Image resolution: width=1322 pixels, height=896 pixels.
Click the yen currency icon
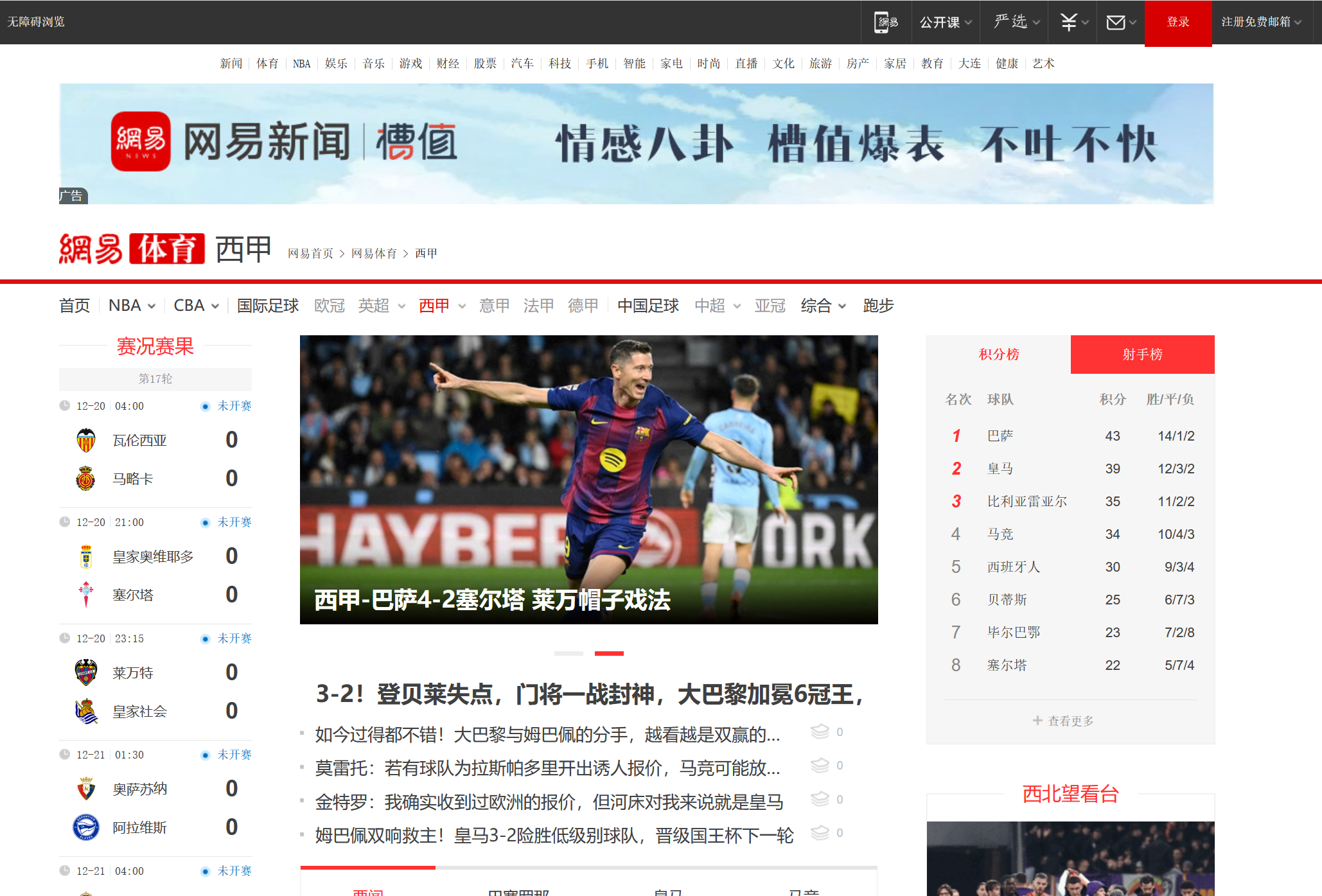coord(1069,22)
